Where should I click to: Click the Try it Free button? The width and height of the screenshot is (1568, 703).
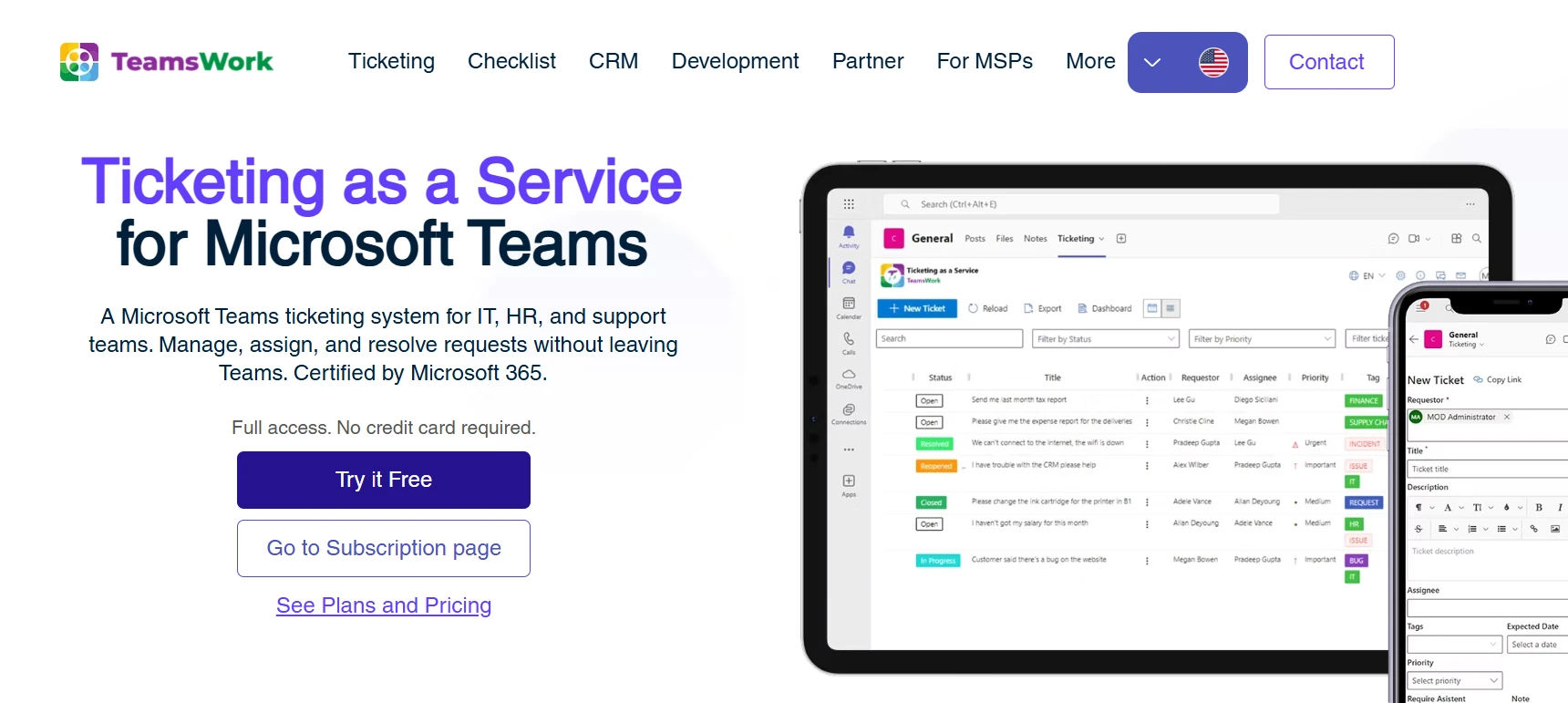point(384,480)
